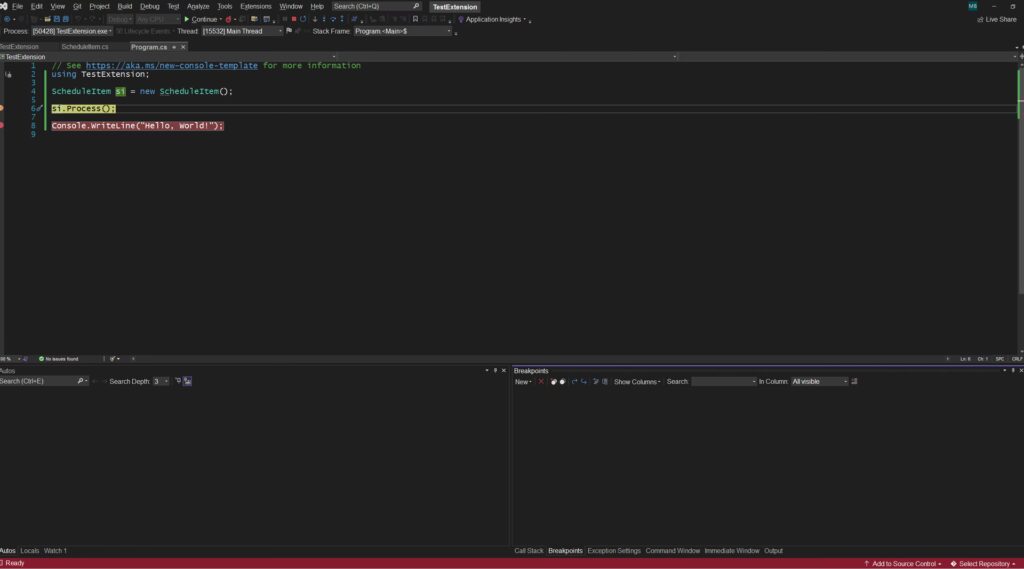Open the Process dropdown showing TestExtension.exe
The image size is (1024, 569).
pos(72,31)
